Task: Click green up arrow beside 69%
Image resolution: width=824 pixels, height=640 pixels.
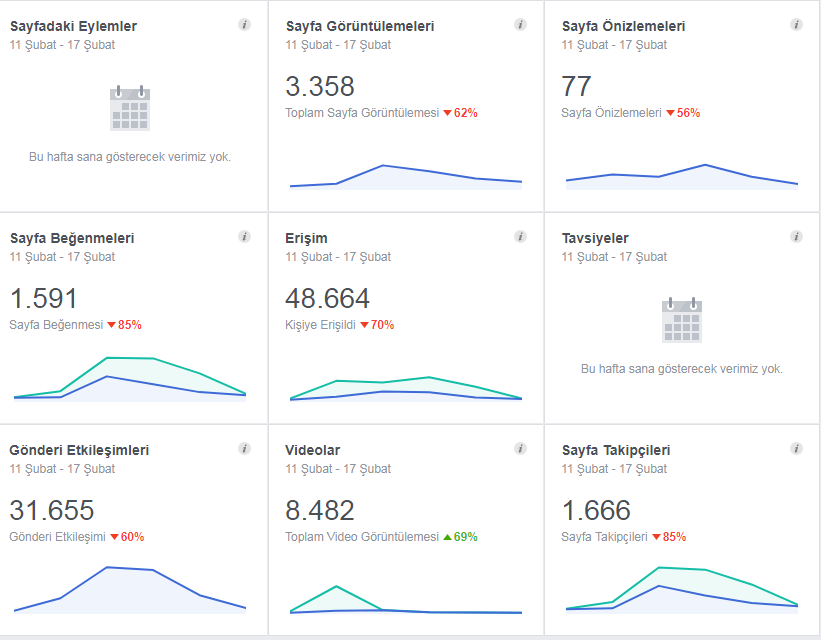Action: [447, 537]
